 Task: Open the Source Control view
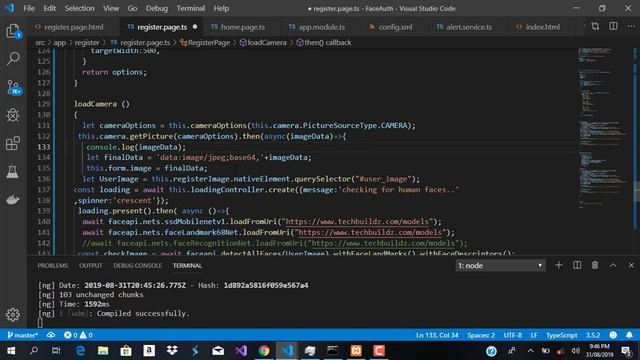[13, 87]
